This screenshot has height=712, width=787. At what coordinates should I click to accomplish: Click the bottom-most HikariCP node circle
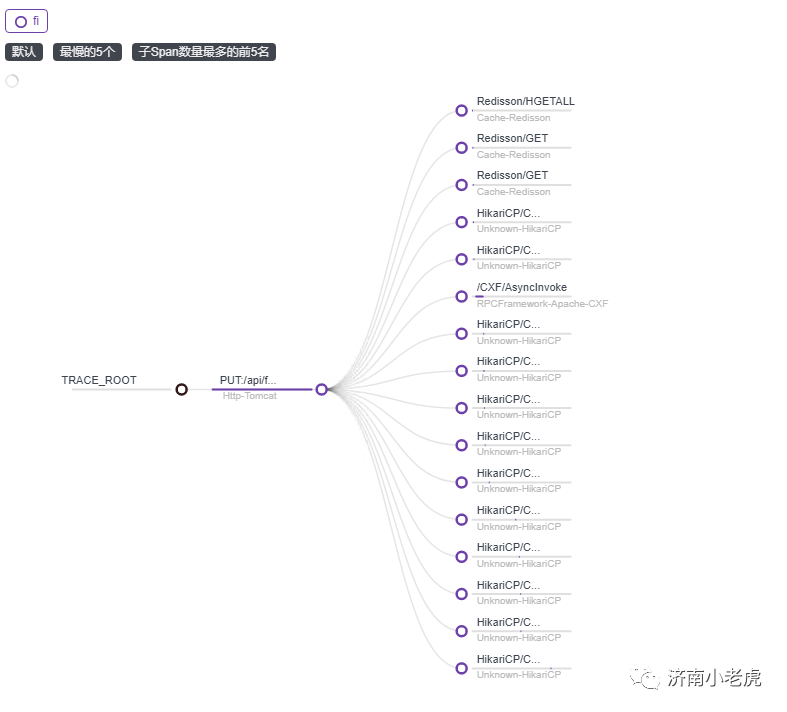461,668
